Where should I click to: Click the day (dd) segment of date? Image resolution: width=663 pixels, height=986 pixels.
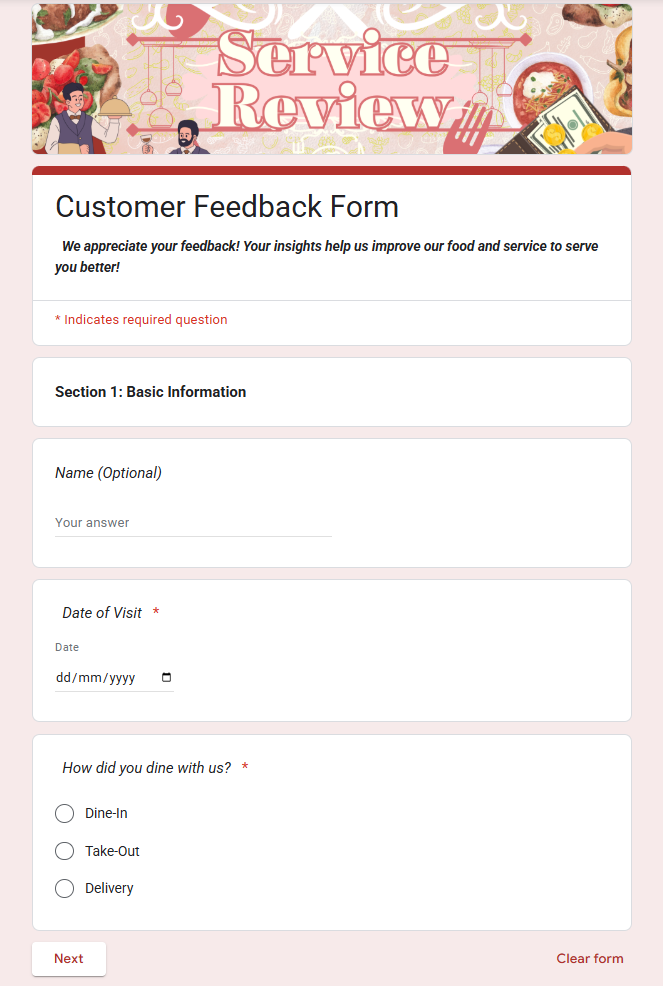coord(64,678)
